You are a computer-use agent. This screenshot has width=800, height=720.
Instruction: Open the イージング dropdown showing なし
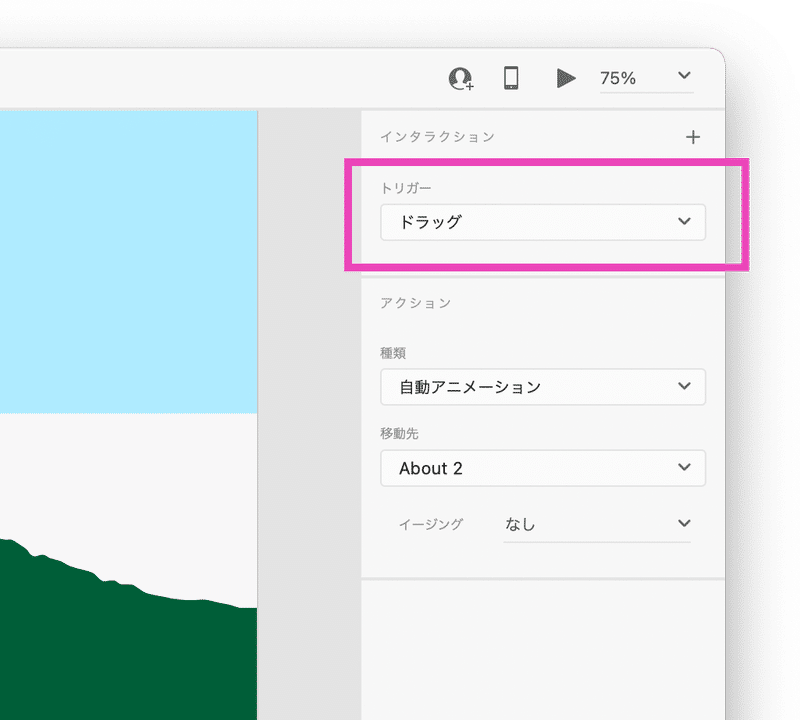[597, 524]
